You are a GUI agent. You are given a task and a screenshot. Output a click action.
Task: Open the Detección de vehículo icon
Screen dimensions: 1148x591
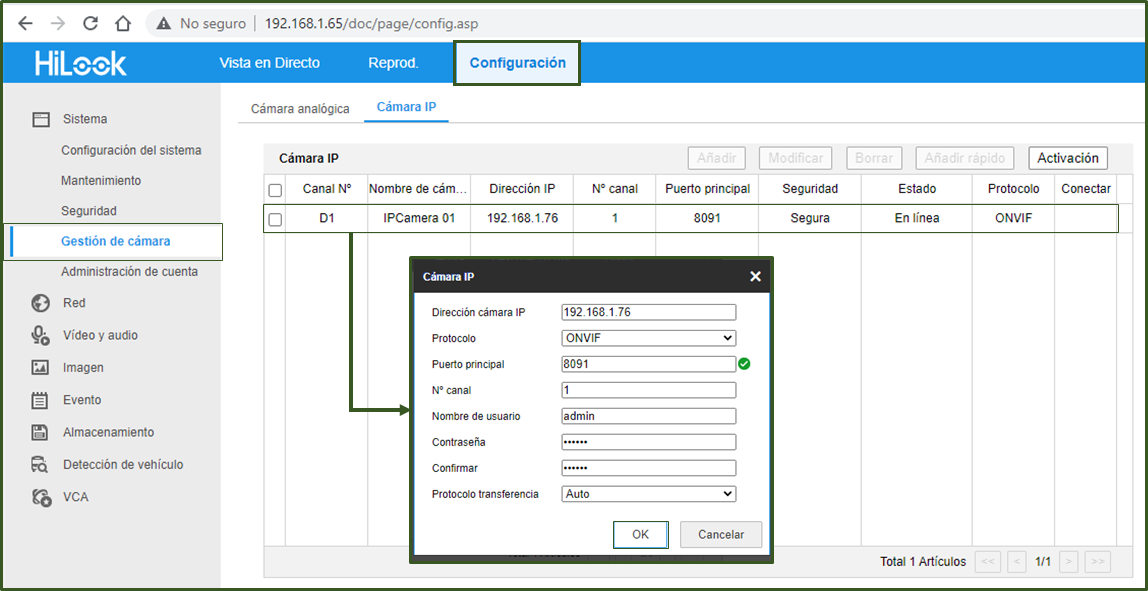40,464
